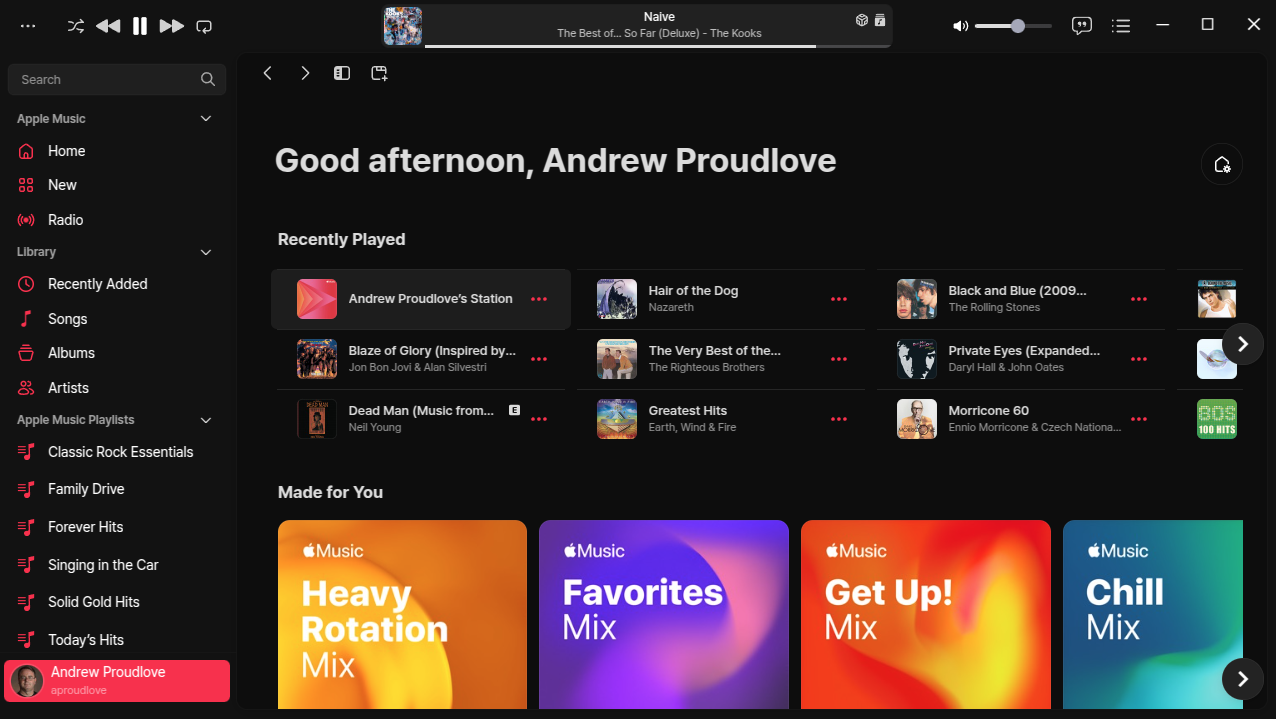Open more options for Dead Man album
1276x719 pixels.
click(539, 419)
